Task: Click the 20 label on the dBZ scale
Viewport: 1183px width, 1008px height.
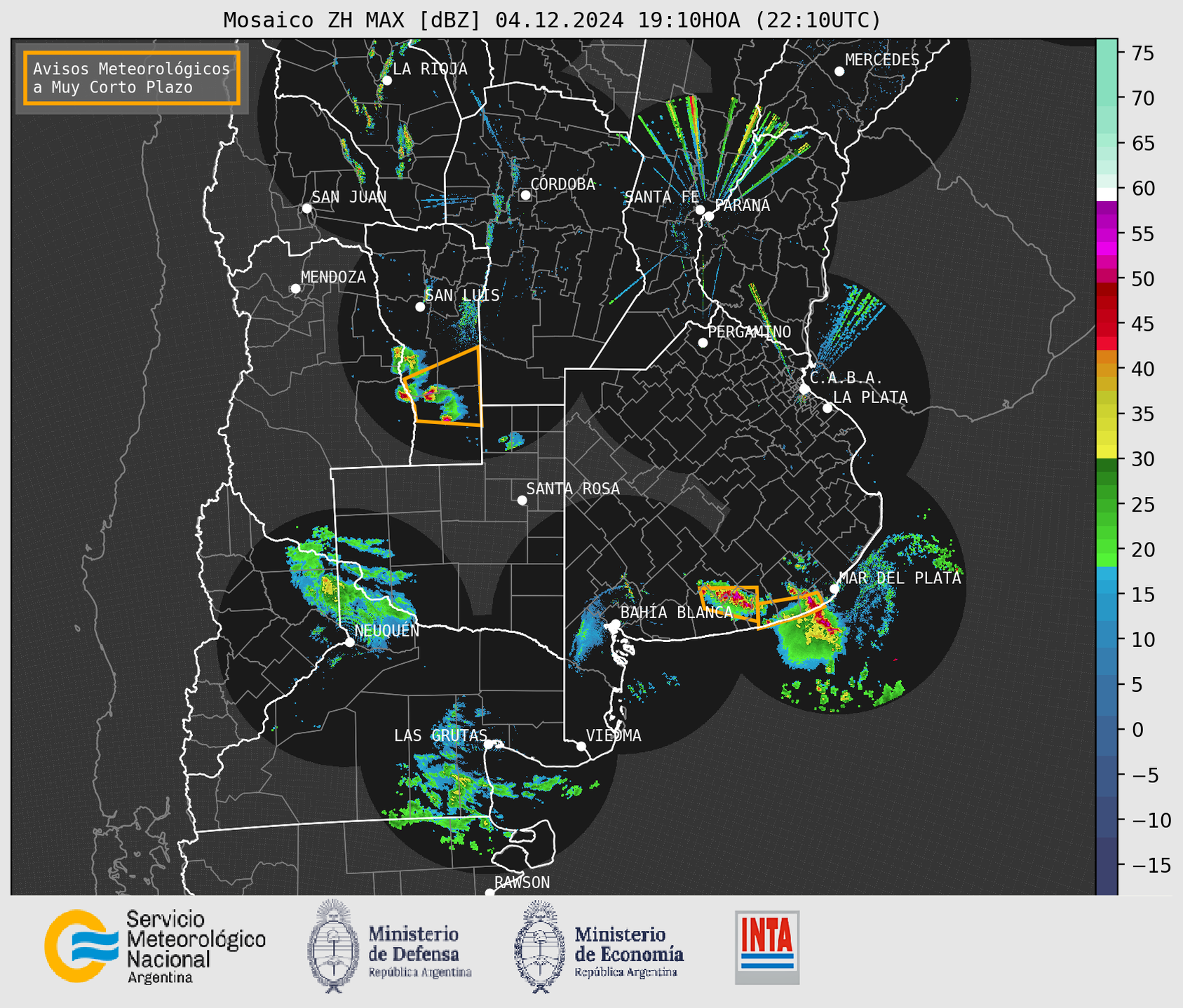Action: tap(1142, 550)
